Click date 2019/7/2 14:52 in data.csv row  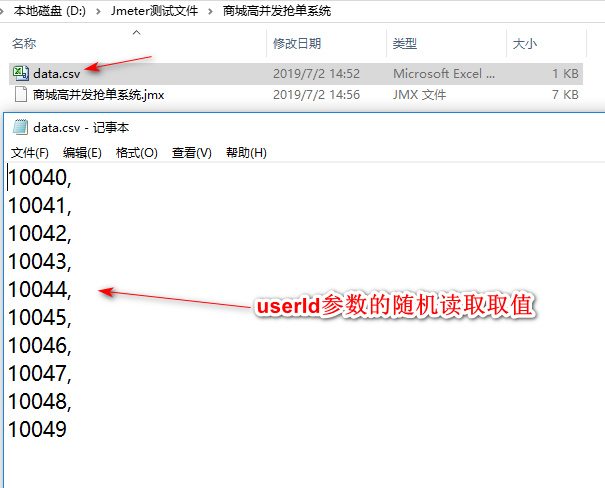click(x=316, y=74)
